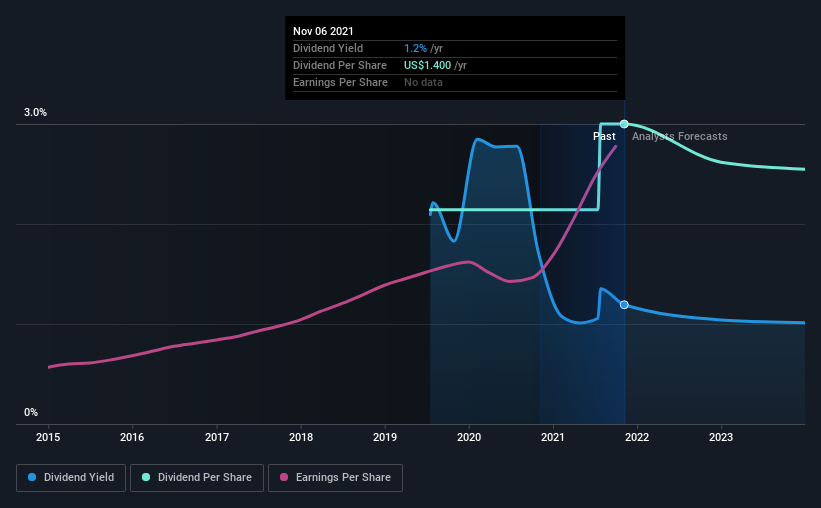Image resolution: width=821 pixels, height=508 pixels.
Task: Click the 3.0% y-axis label
Action: (x=36, y=113)
